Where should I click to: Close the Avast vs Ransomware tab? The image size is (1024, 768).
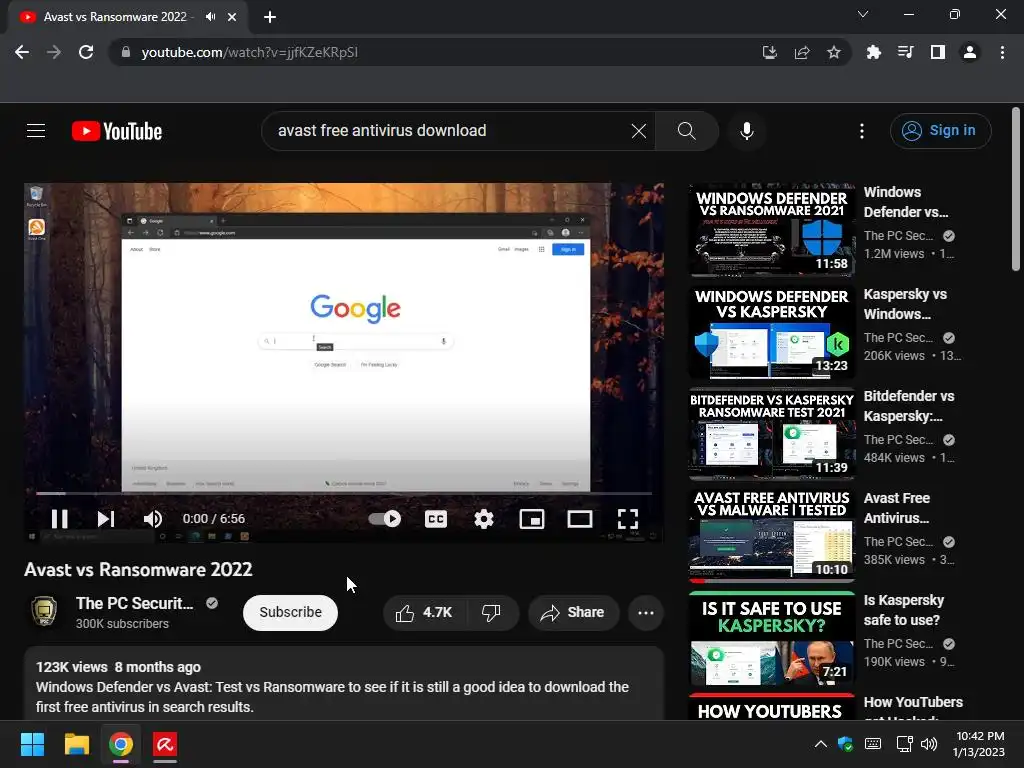[x=232, y=17]
